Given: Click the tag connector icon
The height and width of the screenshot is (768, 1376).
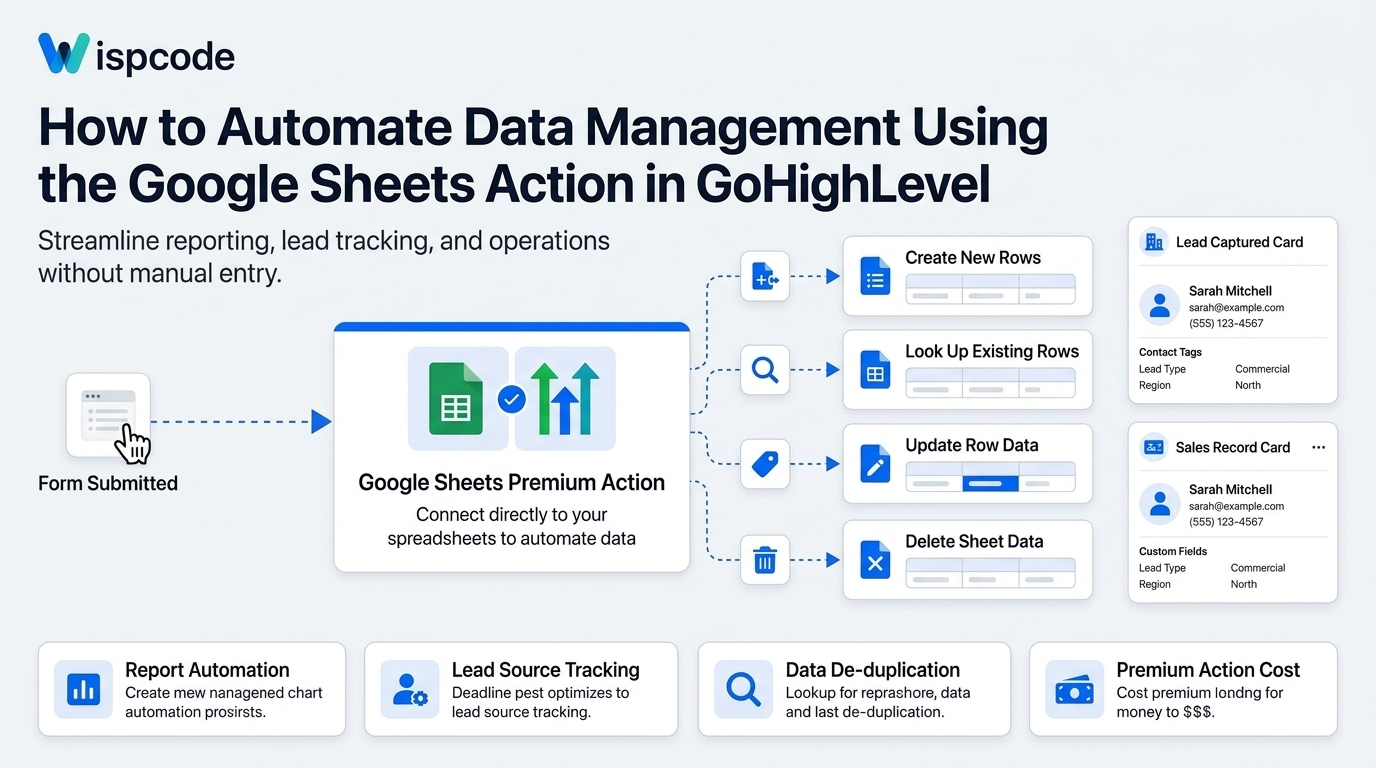Looking at the screenshot, I should pos(765,464).
